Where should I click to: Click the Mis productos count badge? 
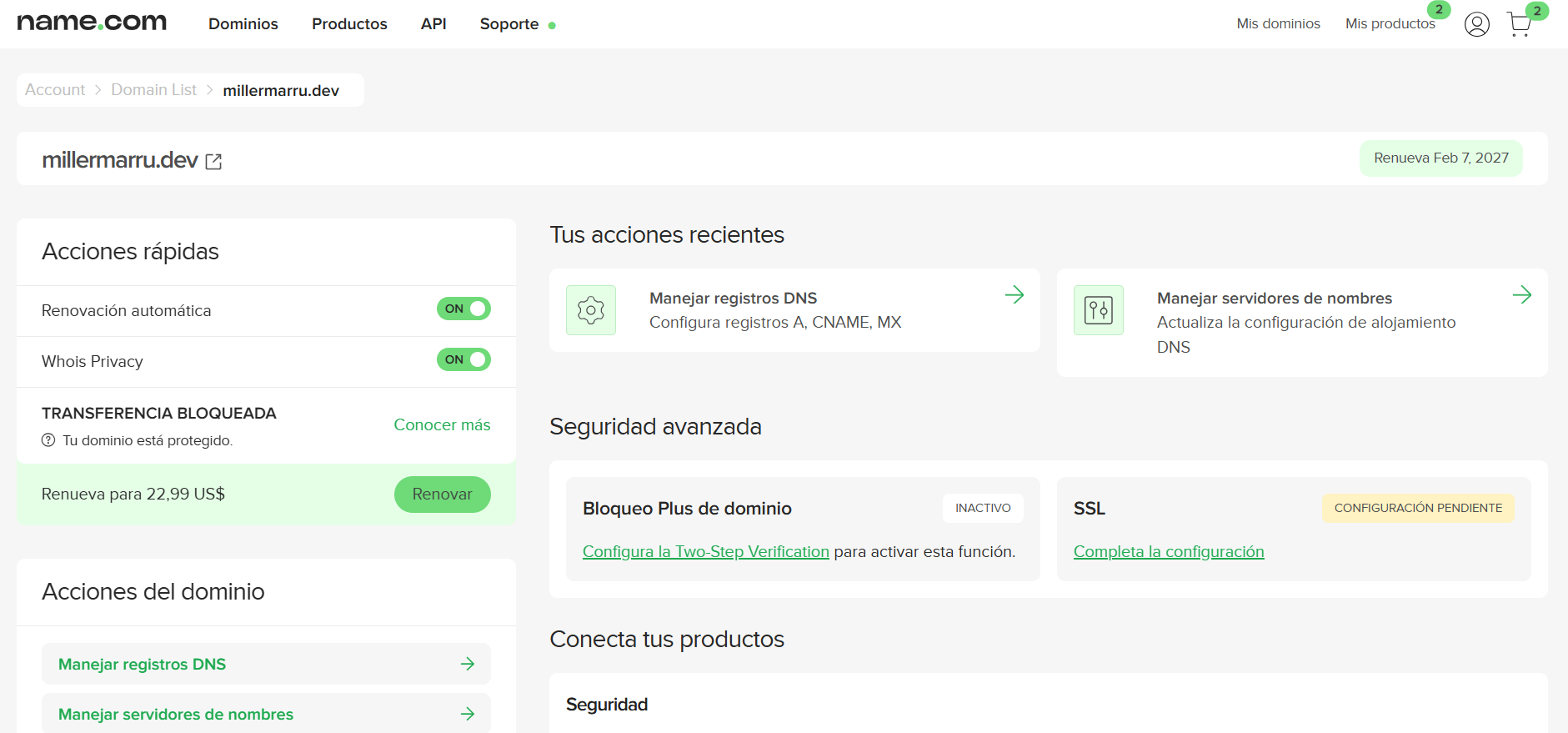1439,9
